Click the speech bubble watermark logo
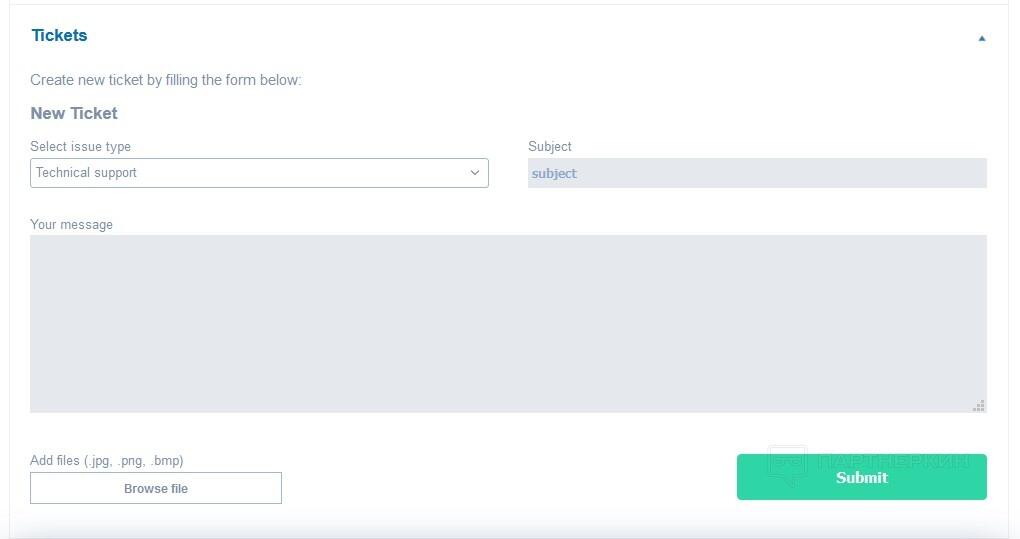Screen dimensions: 1020x539 tap(787, 464)
